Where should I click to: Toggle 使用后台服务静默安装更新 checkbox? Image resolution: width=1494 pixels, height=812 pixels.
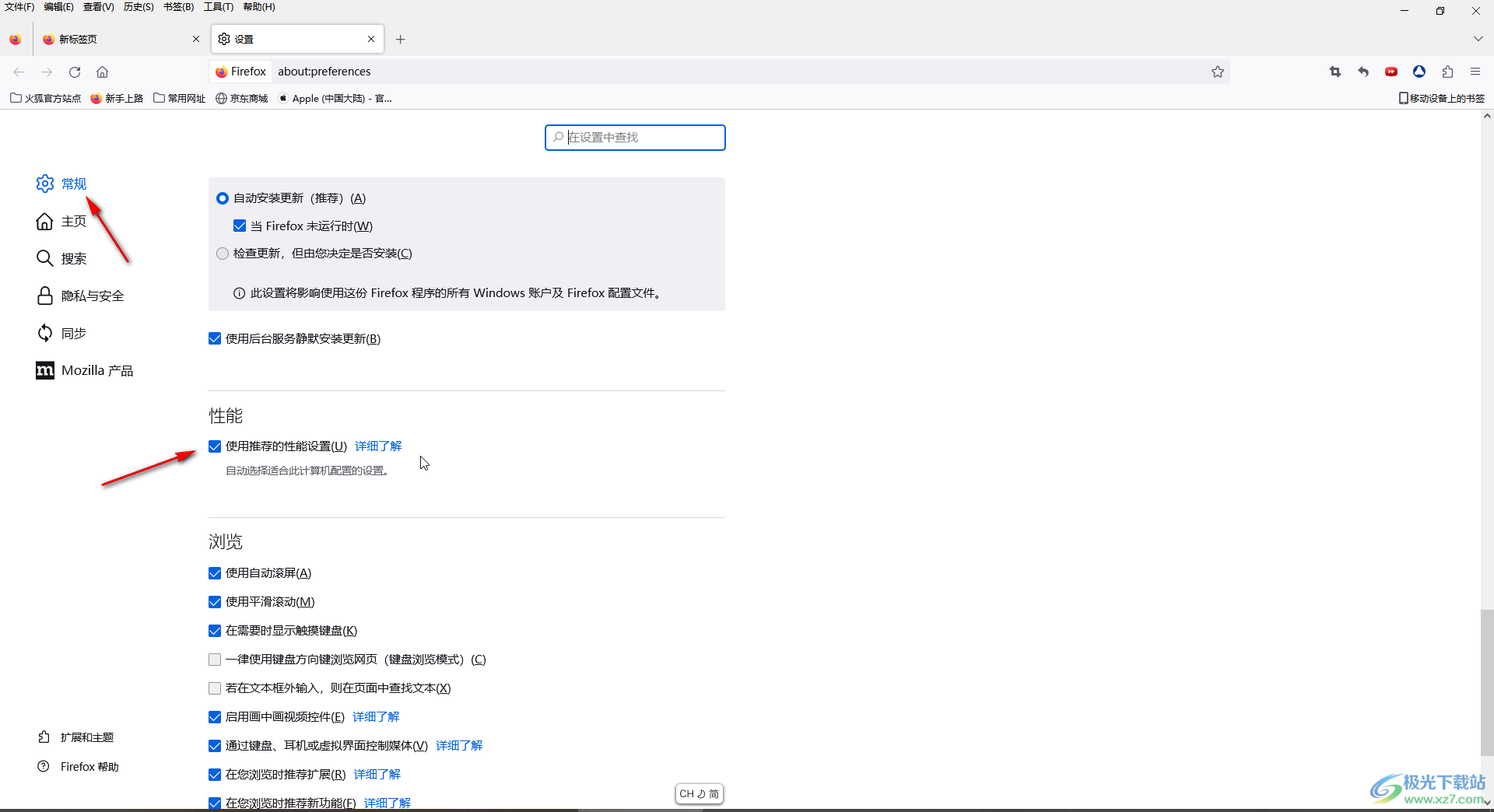pos(215,338)
